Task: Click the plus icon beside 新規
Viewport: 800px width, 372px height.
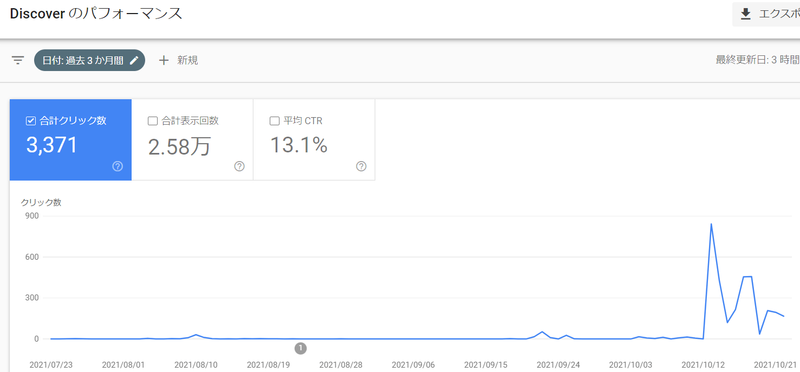Action: click(163, 60)
